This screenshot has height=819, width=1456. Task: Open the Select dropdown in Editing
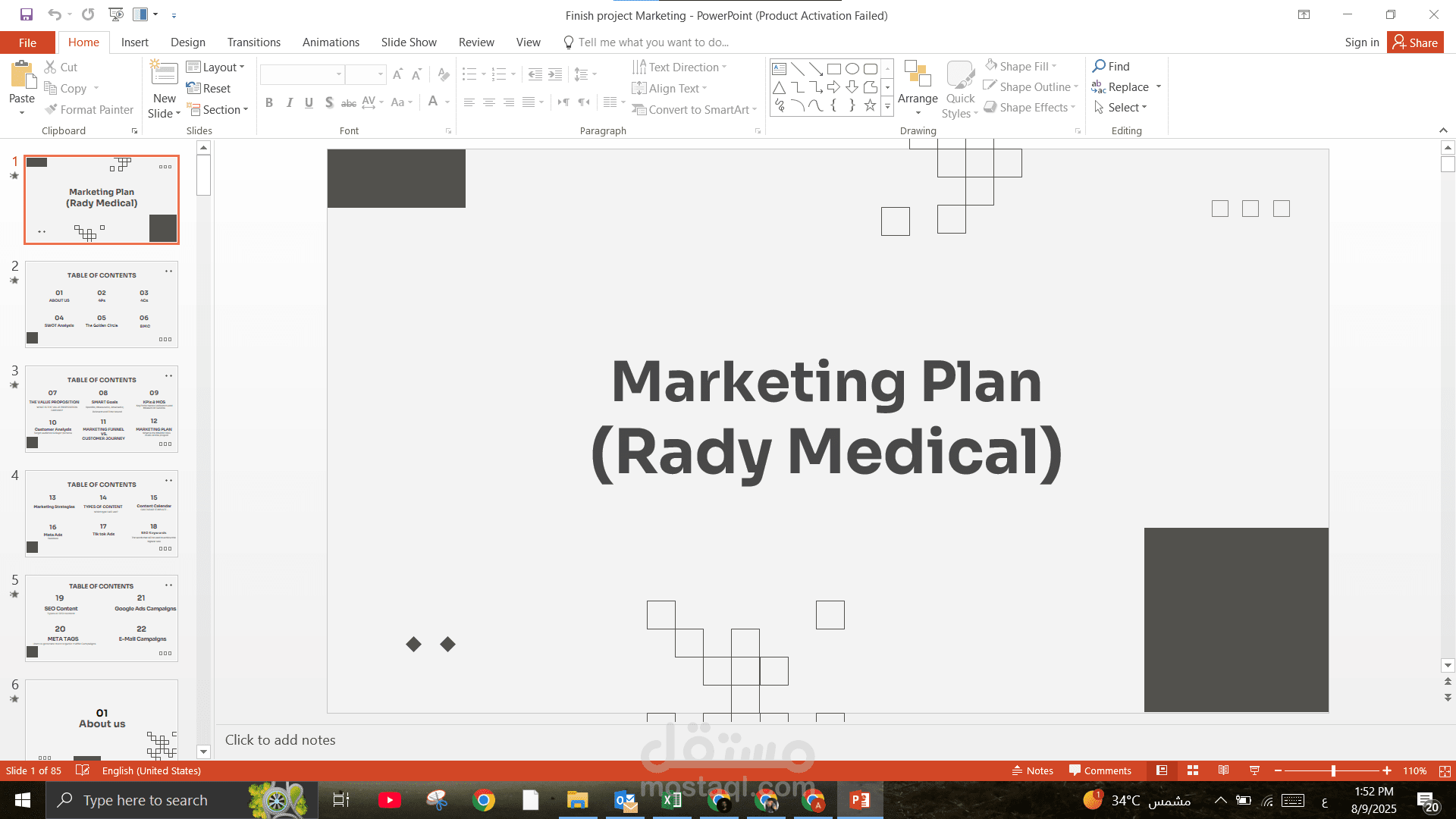pos(1120,107)
